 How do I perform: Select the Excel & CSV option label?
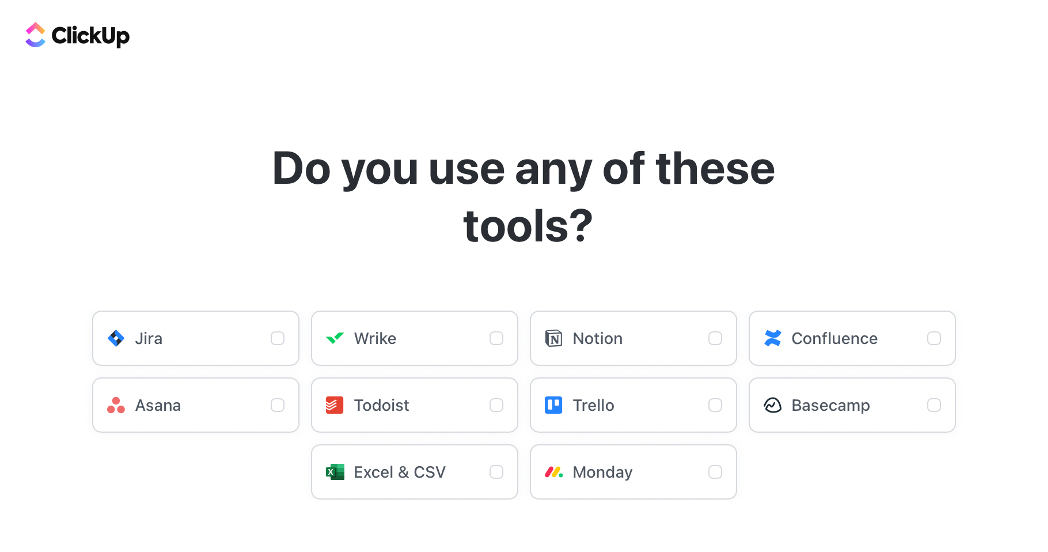(400, 472)
